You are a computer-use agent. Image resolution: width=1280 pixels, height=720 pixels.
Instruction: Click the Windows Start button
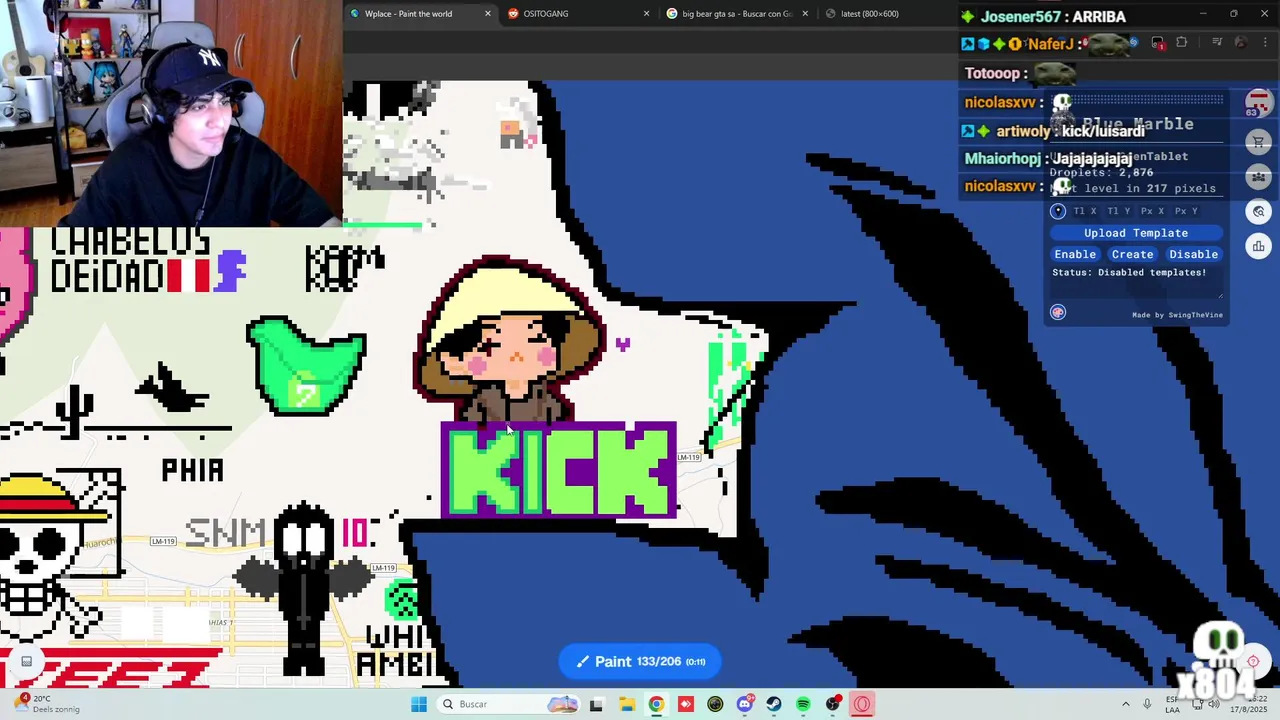419,704
